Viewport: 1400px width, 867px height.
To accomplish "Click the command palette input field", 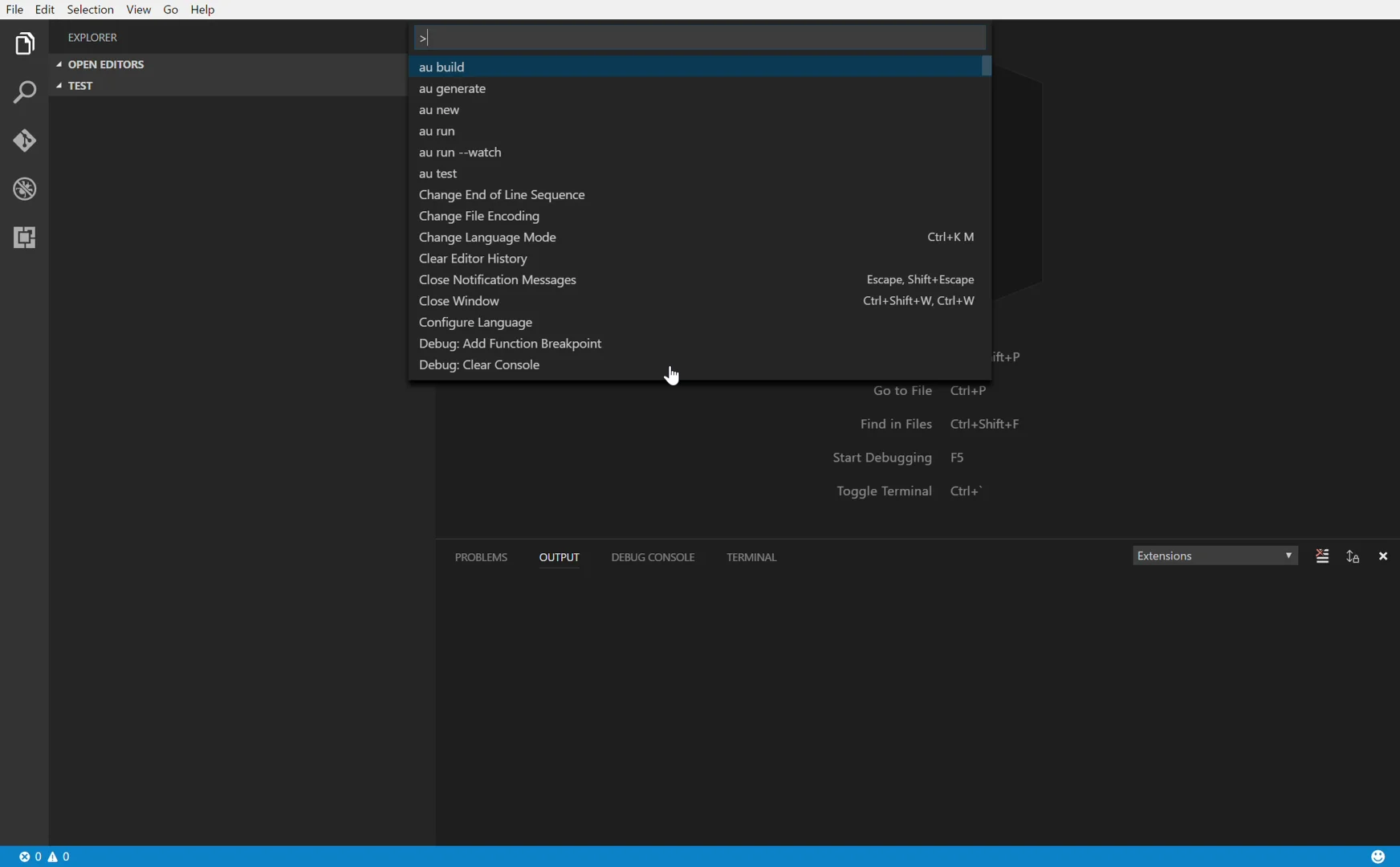I will (698, 37).
